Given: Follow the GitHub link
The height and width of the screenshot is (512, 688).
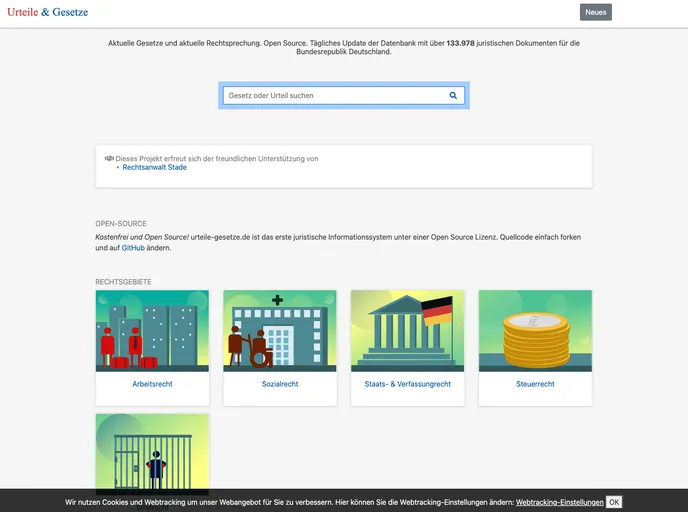Looking at the screenshot, I should click(x=133, y=248).
